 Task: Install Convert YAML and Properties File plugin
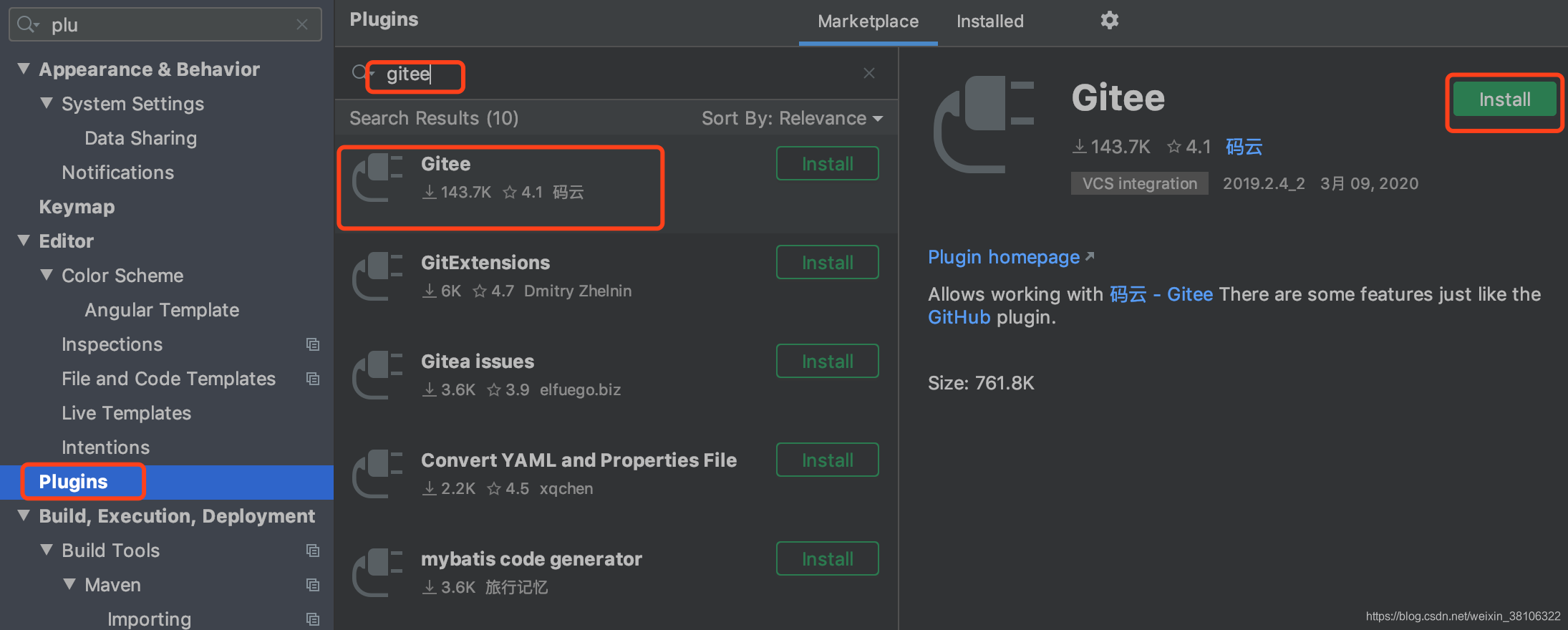(x=828, y=460)
